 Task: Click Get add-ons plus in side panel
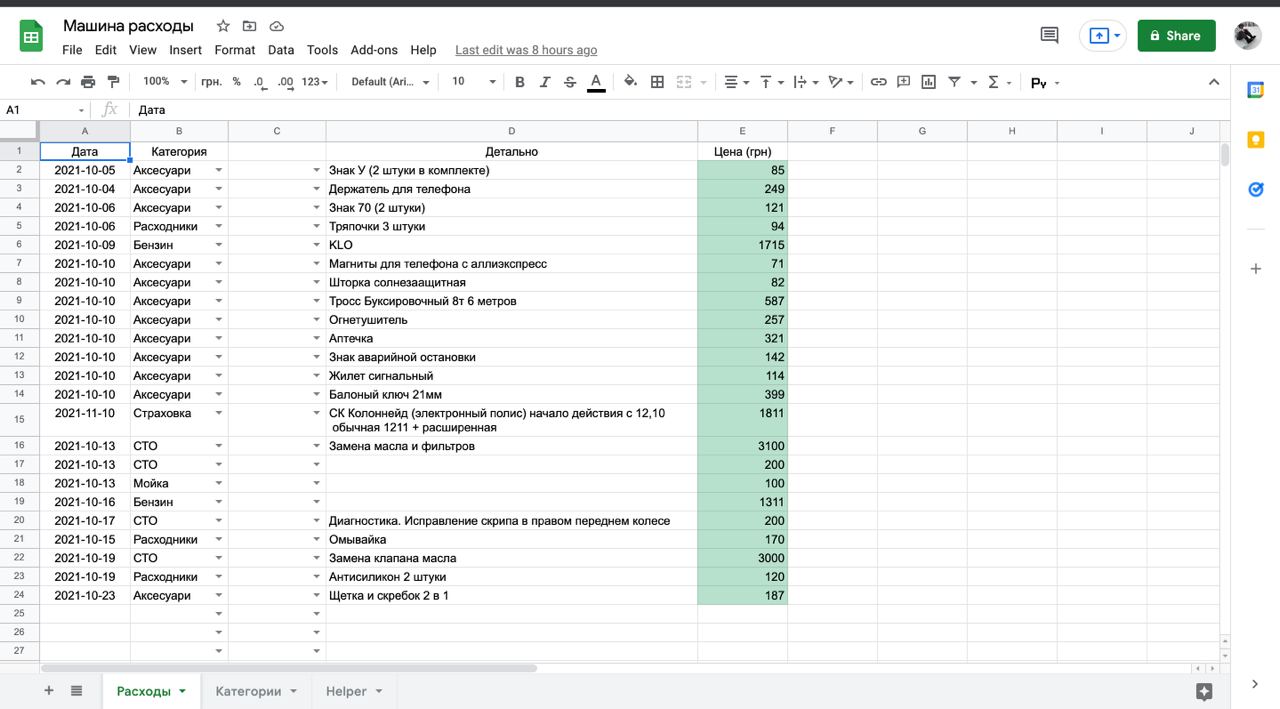pos(1256,268)
